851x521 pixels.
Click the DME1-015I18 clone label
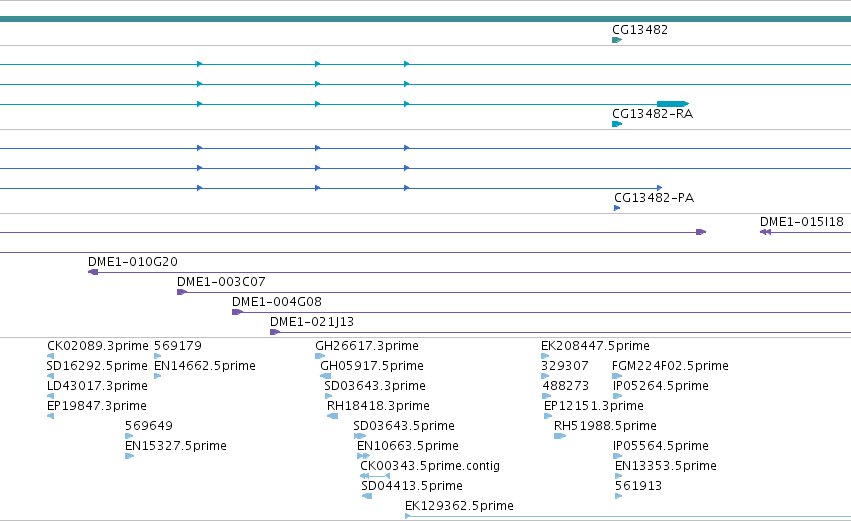pos(802,222)
